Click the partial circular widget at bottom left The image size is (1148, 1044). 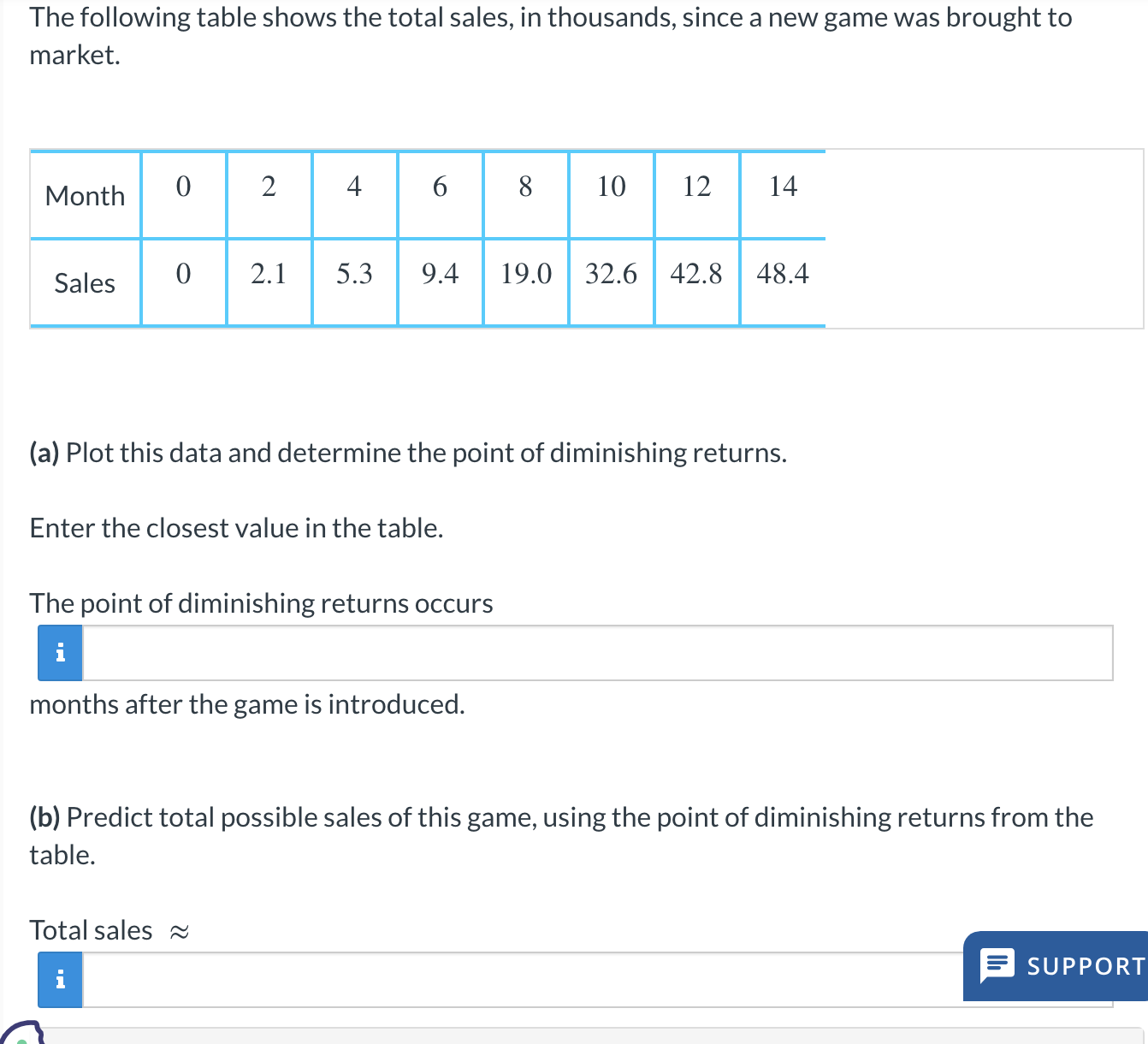[x=21, y=1035]
